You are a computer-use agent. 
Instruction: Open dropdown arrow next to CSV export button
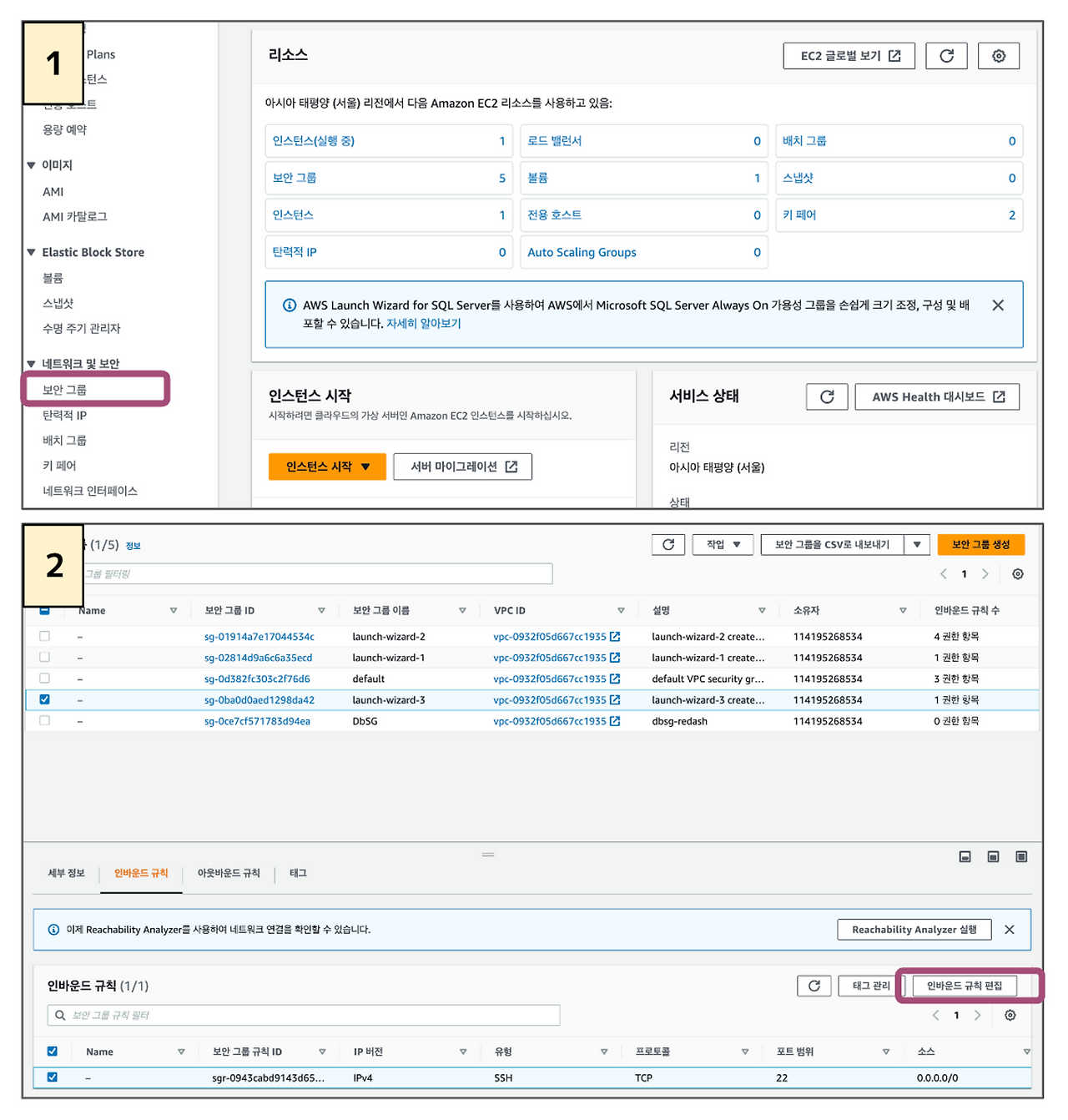point(917,545)
